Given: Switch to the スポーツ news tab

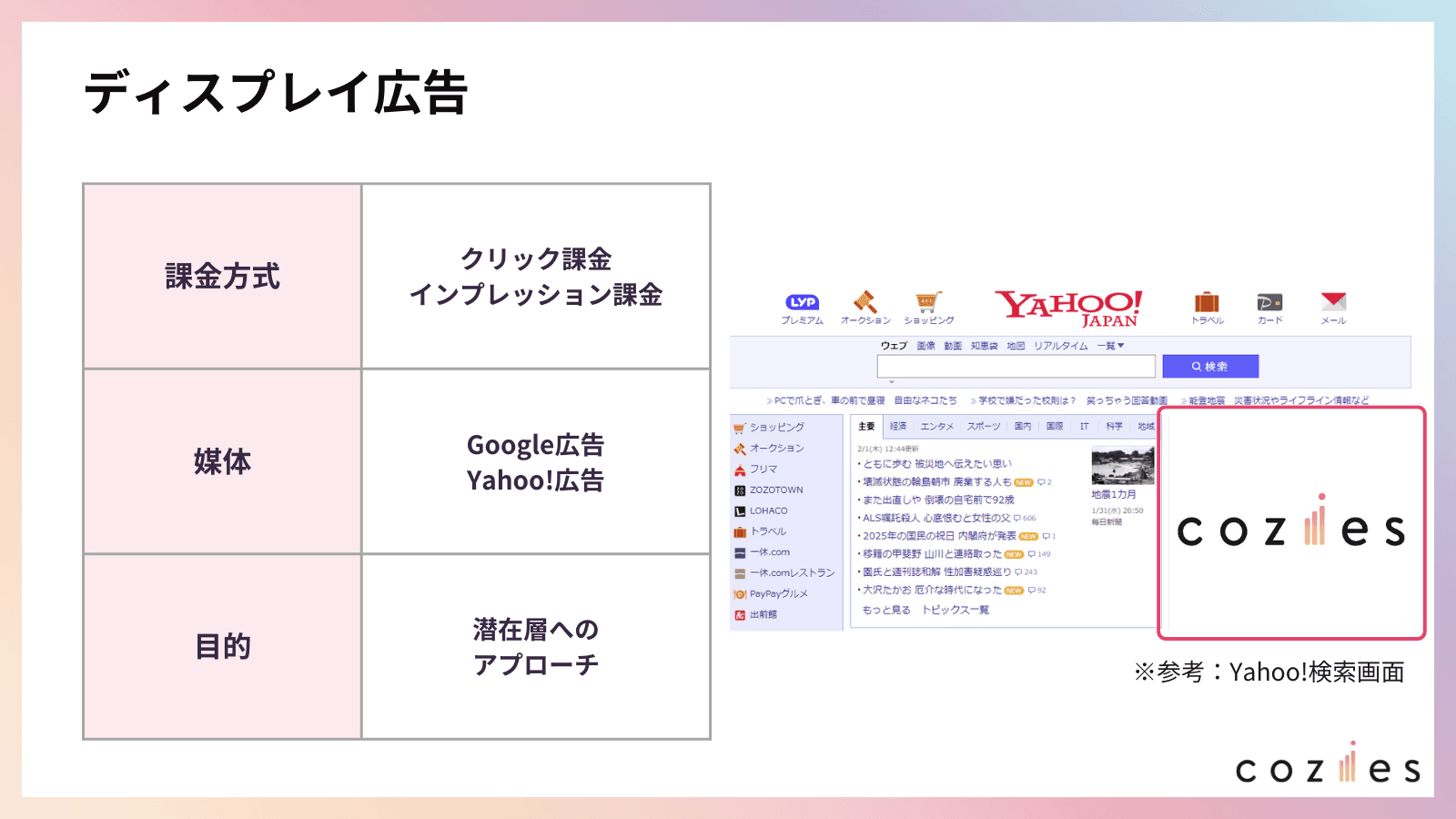Looking at the screenshot, I should pyautogui.click(x=984, y=426).
